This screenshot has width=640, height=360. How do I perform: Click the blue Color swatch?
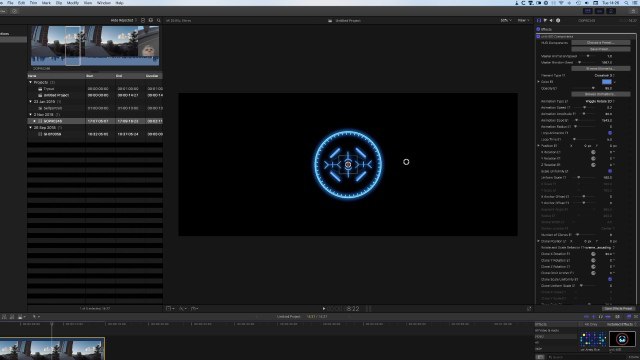coord(607,82)
